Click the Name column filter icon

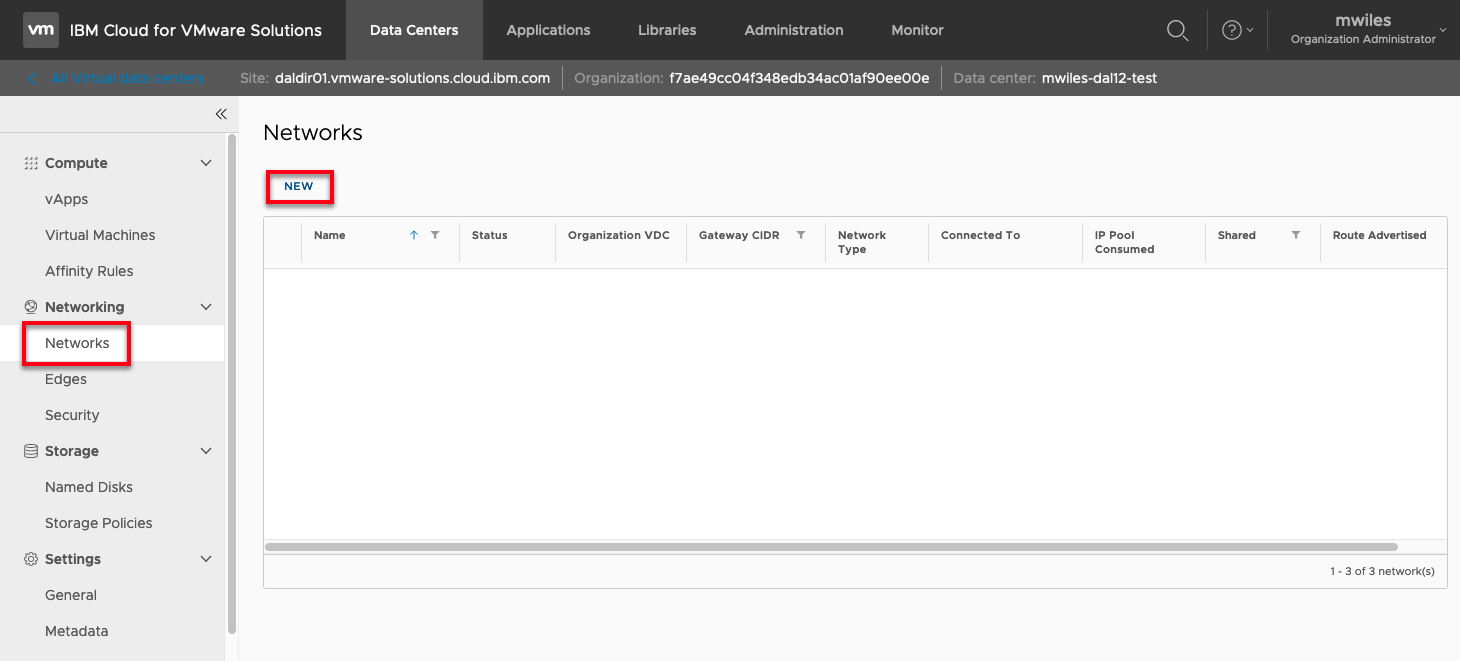[435, 235]
